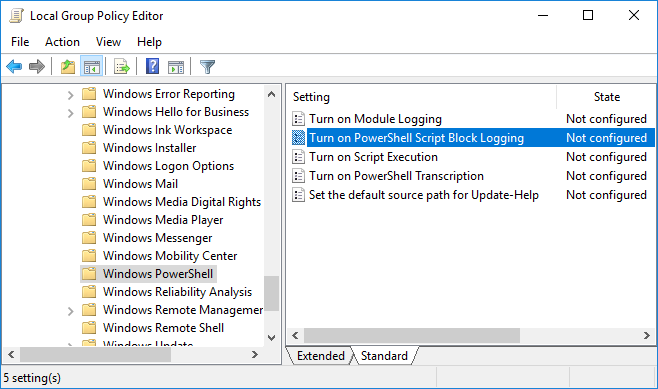658x389 pixels.
Task: Sort by the State column header
Action: click(606, 97)
